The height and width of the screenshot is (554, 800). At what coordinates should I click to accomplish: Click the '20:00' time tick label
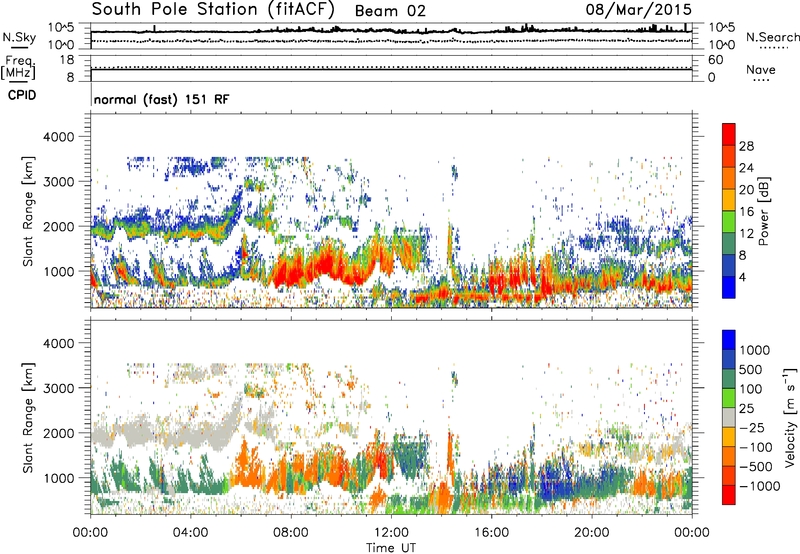pyautogui.click(x=592, y=533)
